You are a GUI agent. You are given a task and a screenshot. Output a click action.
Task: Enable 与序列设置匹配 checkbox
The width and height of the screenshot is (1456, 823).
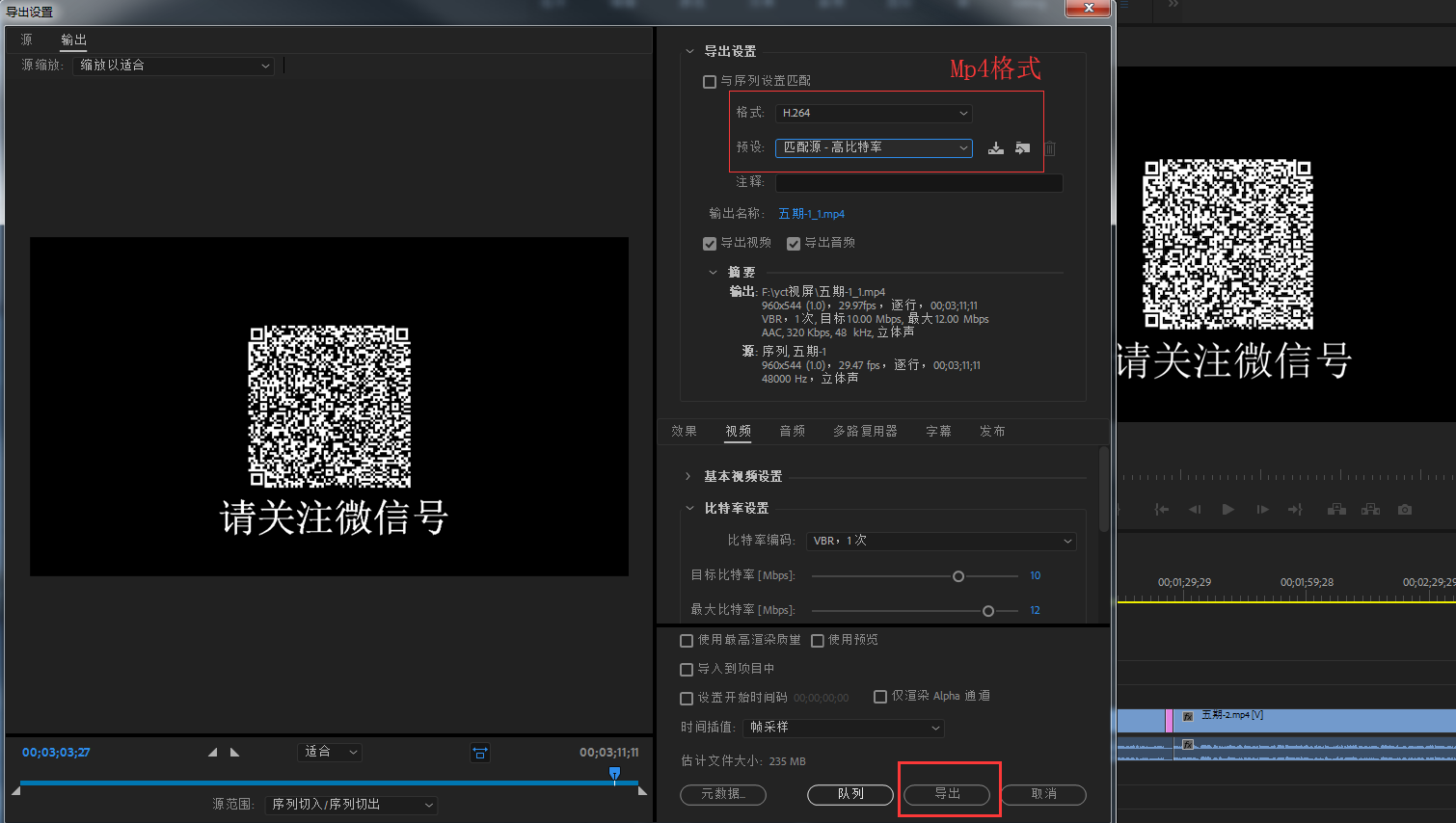[x=710, y=82]
